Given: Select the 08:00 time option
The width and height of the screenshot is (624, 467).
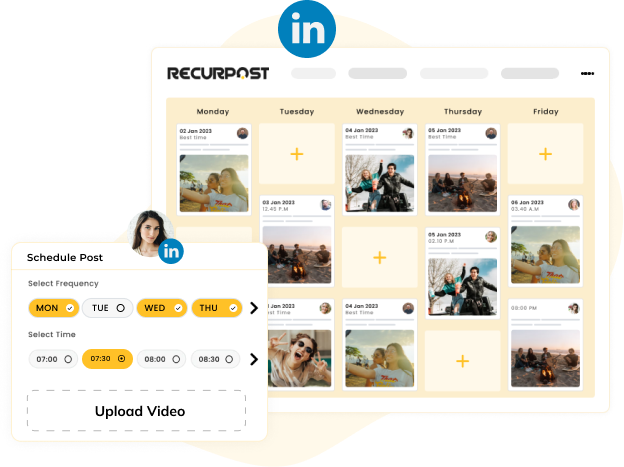Looking at the screenshot, I should (162, 359).
